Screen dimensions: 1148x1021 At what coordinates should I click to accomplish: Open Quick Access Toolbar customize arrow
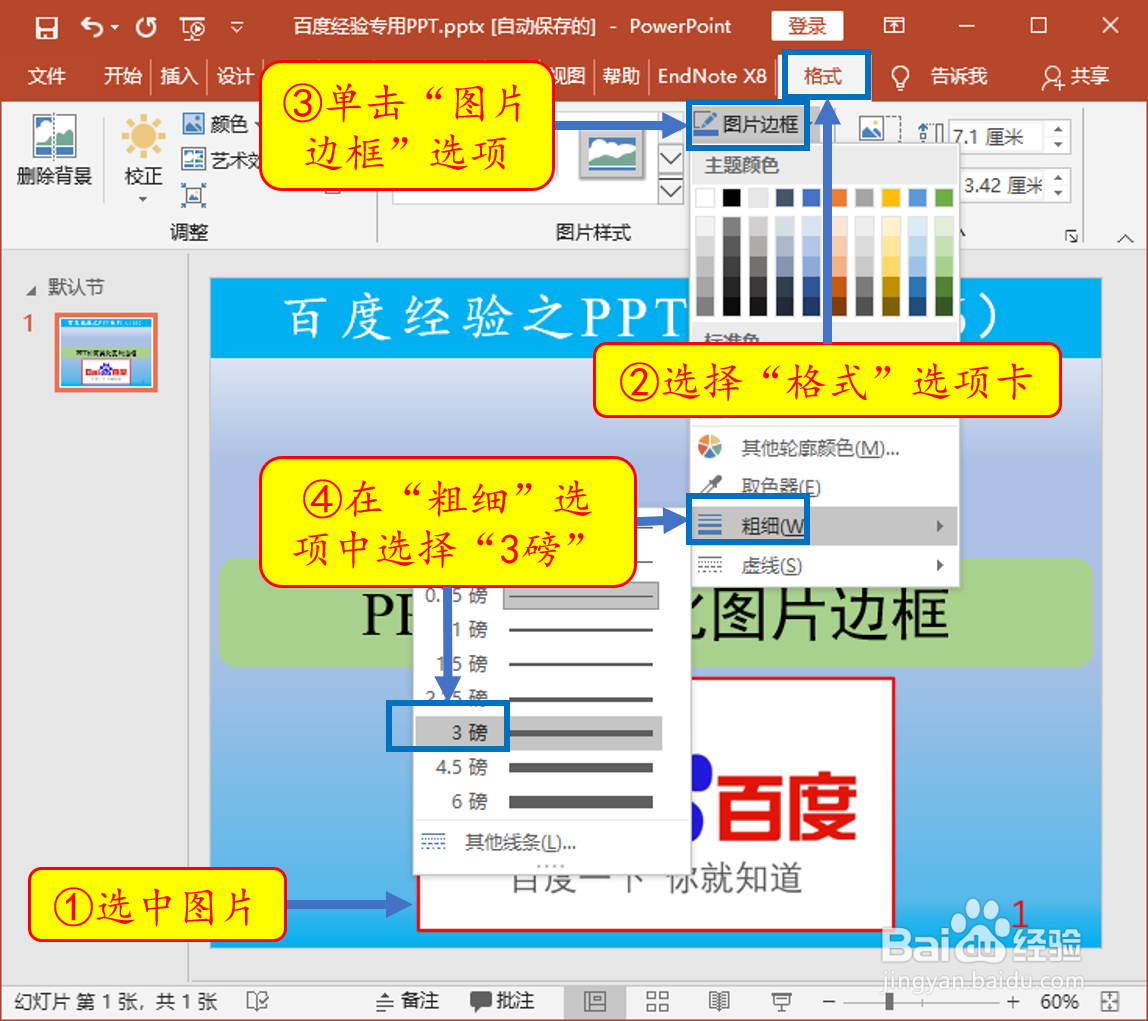click(236, 27)
